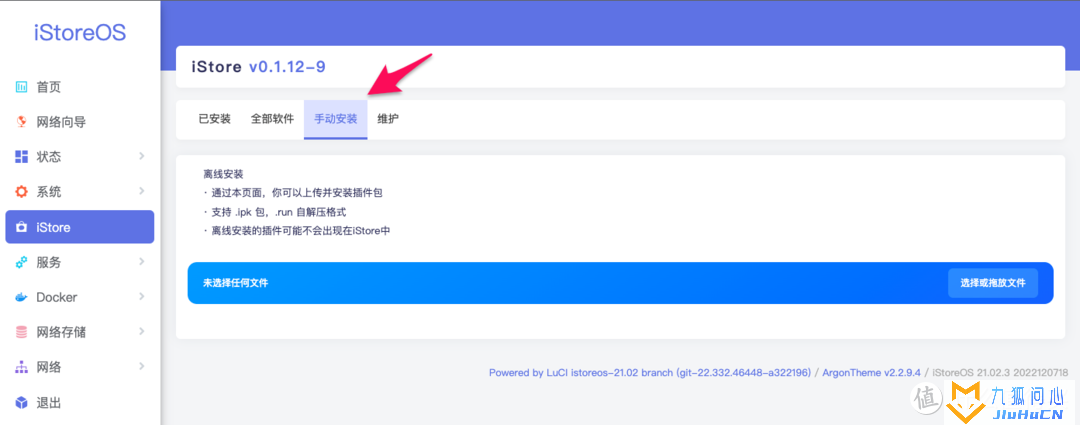Expand the 网络 menu chevron
This screenshot has height=425, width=1080.
click(142, 366)
